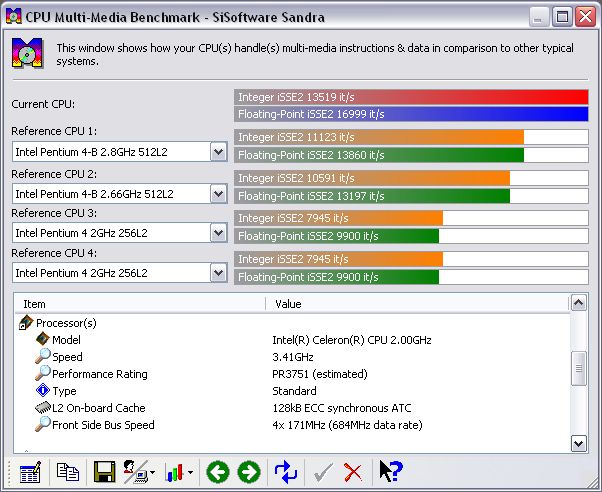Open Reference CPU 3 dropdown arrow
The width and height of the screenshot is (602, 492).
click(218, 233)
